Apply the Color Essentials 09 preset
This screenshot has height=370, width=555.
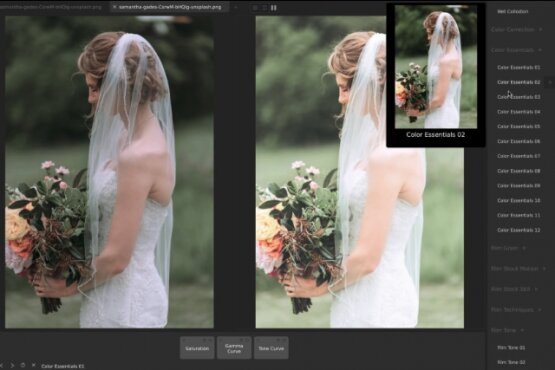coord(519,186)
